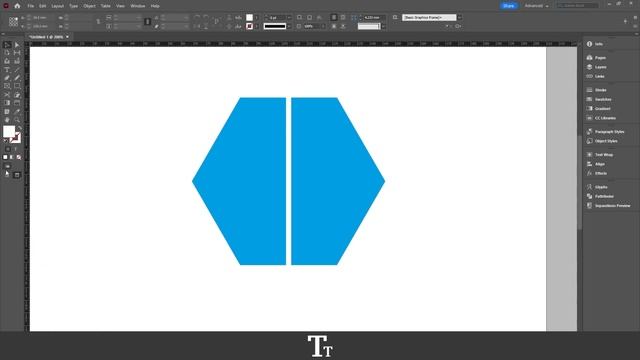Swap fill and stroke arrow icon

click(19, 128)
